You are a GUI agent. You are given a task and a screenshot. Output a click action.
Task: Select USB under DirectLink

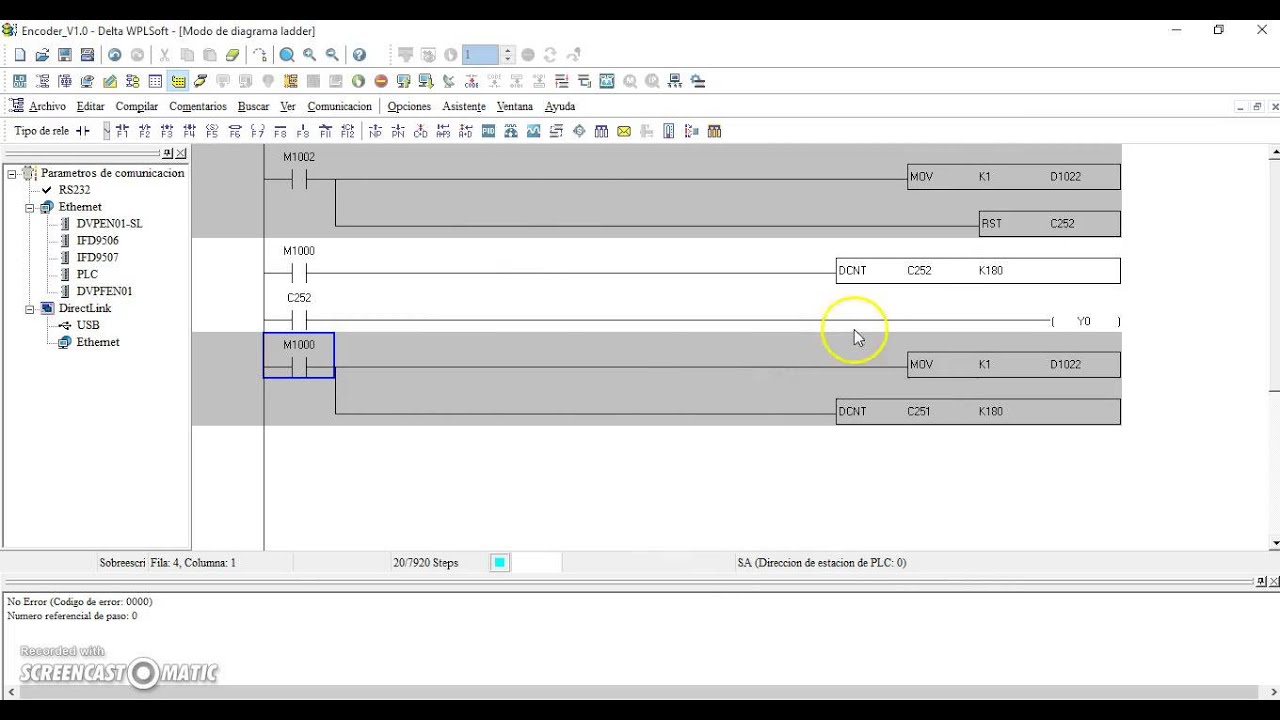tap(88, 325)
